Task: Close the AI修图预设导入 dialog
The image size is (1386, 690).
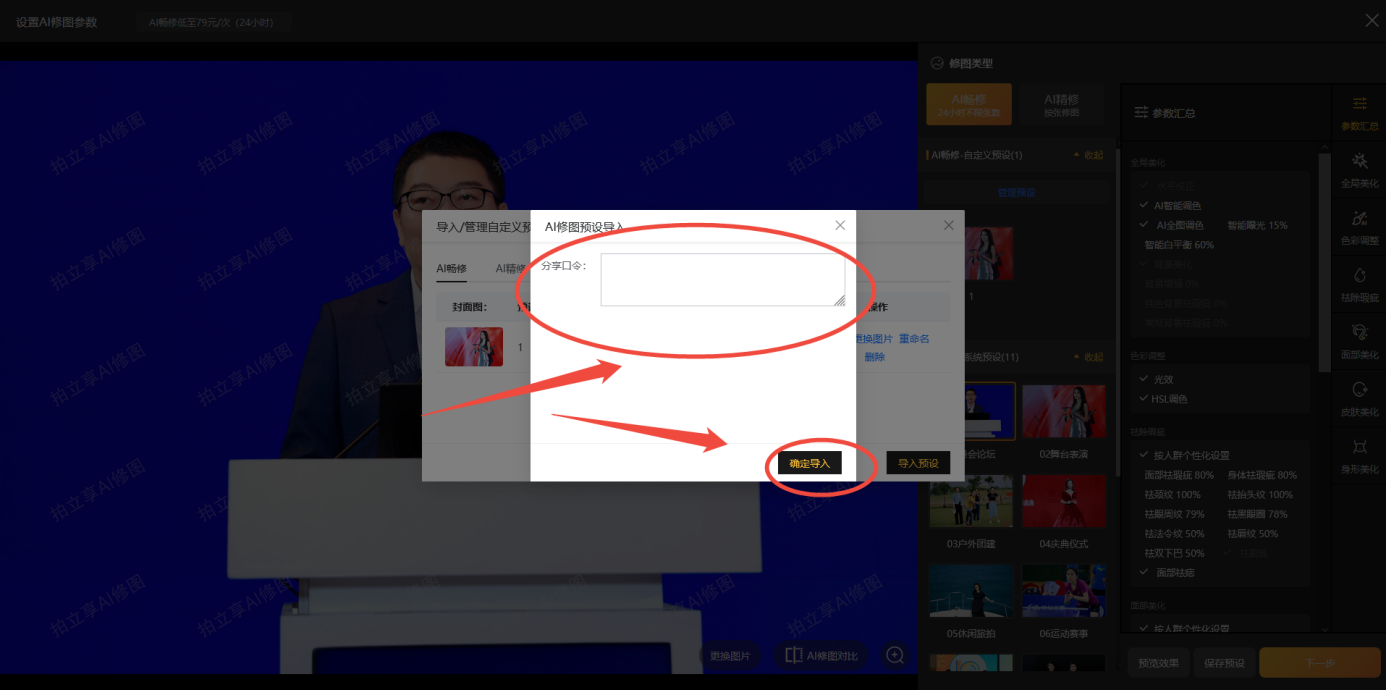Action: pos(840,226)
